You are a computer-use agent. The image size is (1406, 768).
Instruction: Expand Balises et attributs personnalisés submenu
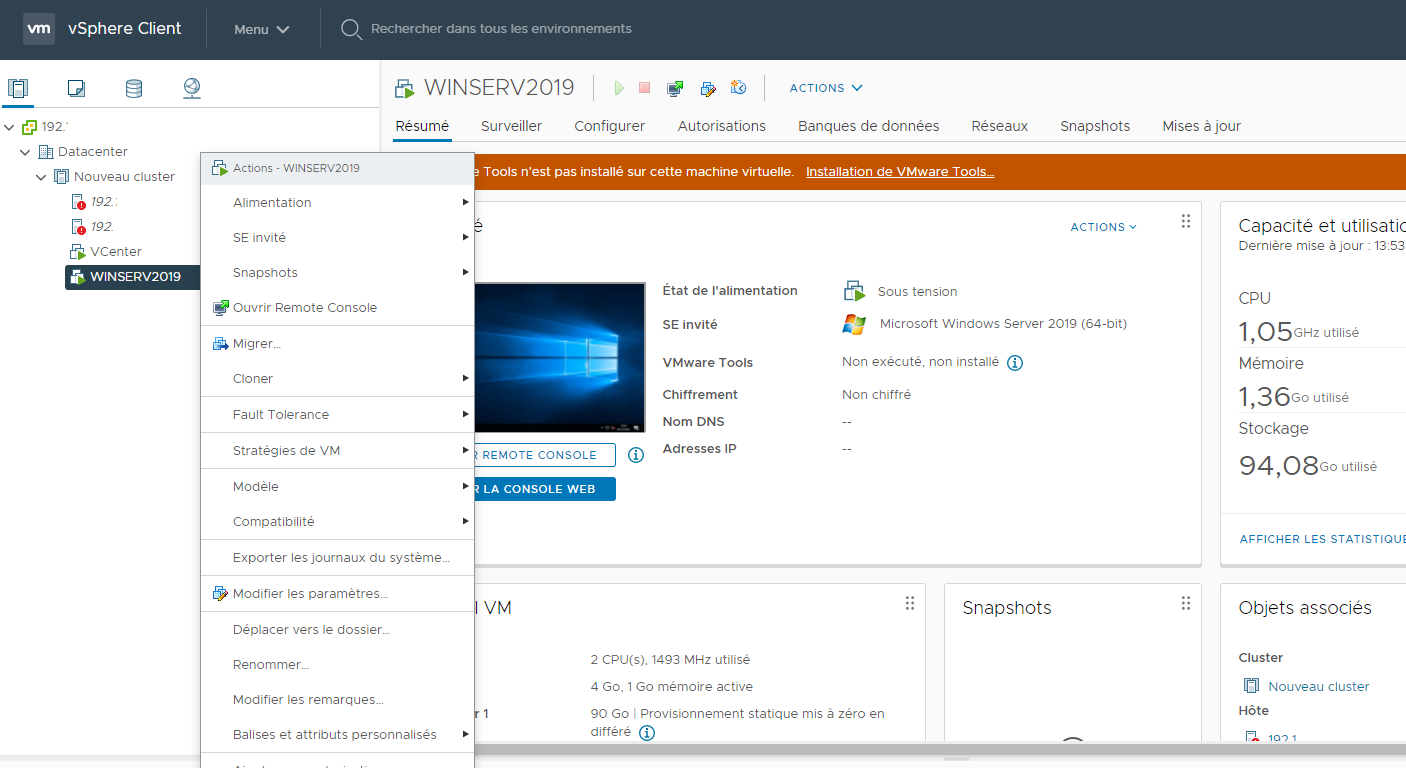pyautogui.click(x=337, y=735)
